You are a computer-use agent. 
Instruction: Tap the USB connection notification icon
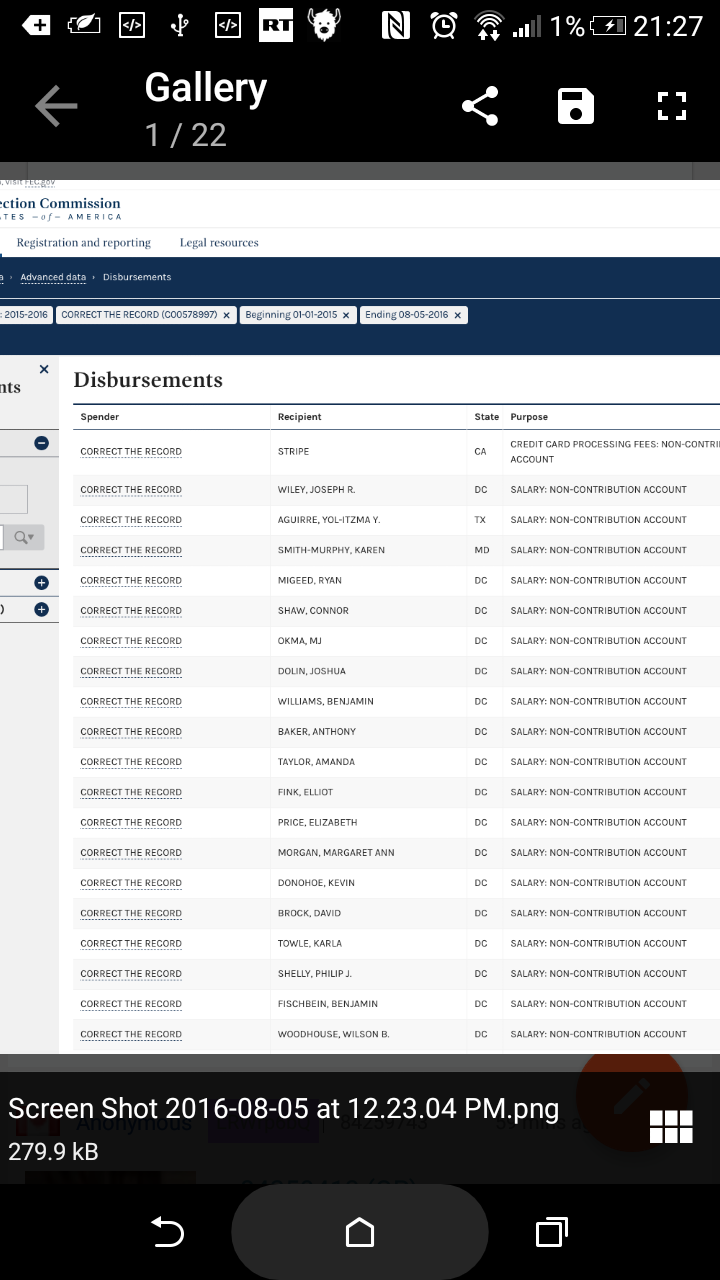pos(180,26)
